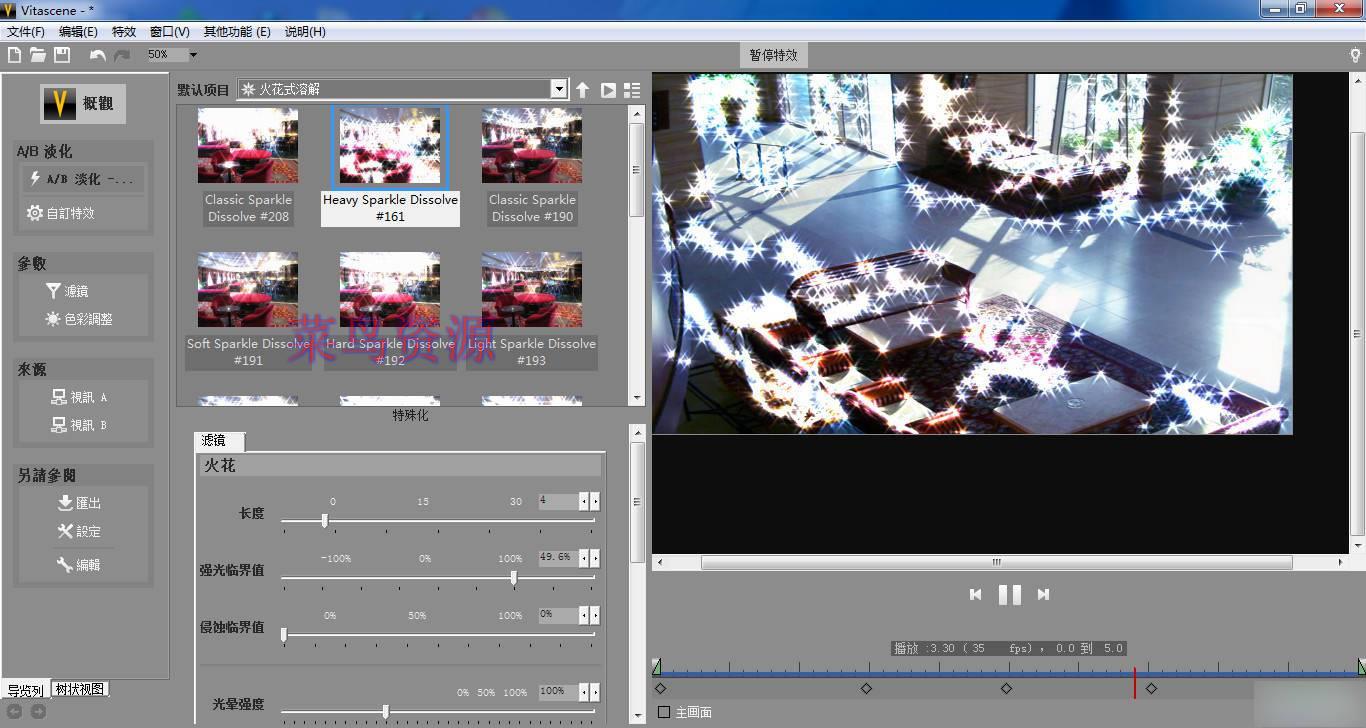This screenshot has width=1366, height=728.
Task: Open 色彩調整 color adjustment
Action: [78, 320]
